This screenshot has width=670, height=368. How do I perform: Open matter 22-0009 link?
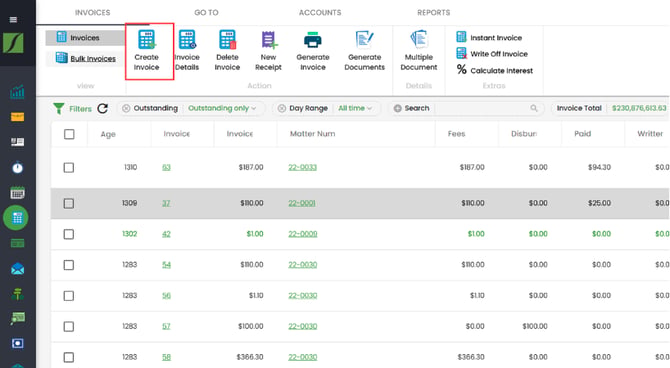[303, 234]
